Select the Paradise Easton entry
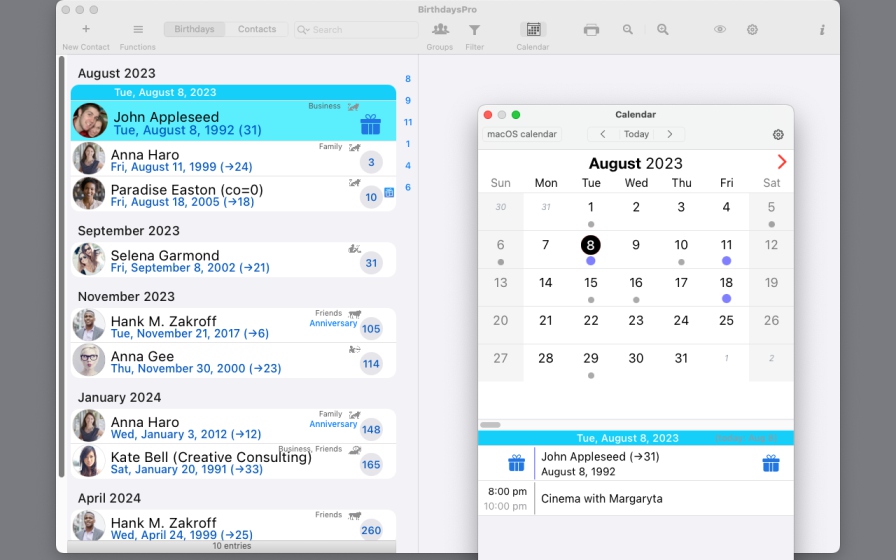 pos(233,194)
